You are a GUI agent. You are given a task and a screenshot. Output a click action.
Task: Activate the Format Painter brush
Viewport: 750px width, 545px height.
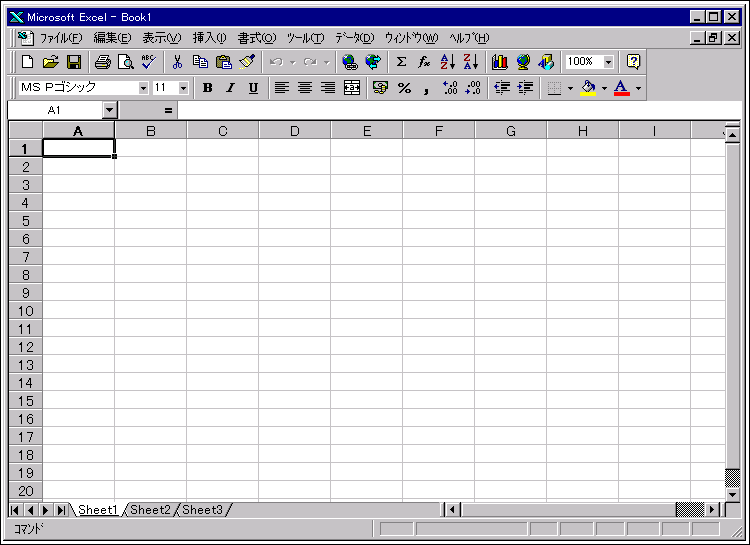tap(247, 62)
